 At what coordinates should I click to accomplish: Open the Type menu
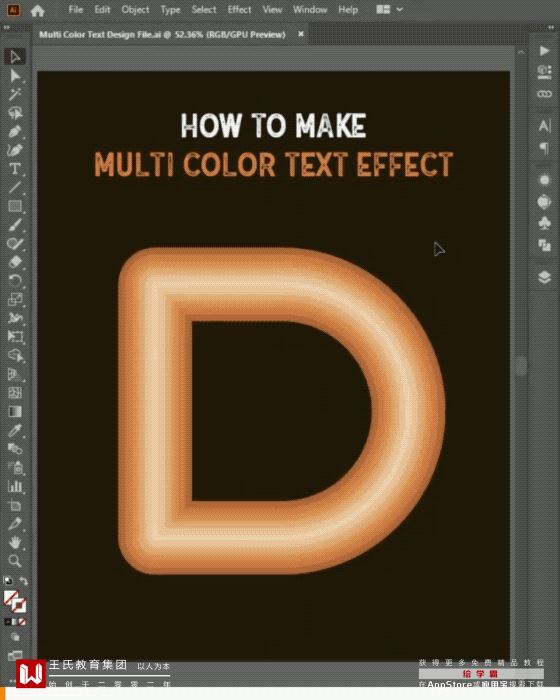click(170, 9)
